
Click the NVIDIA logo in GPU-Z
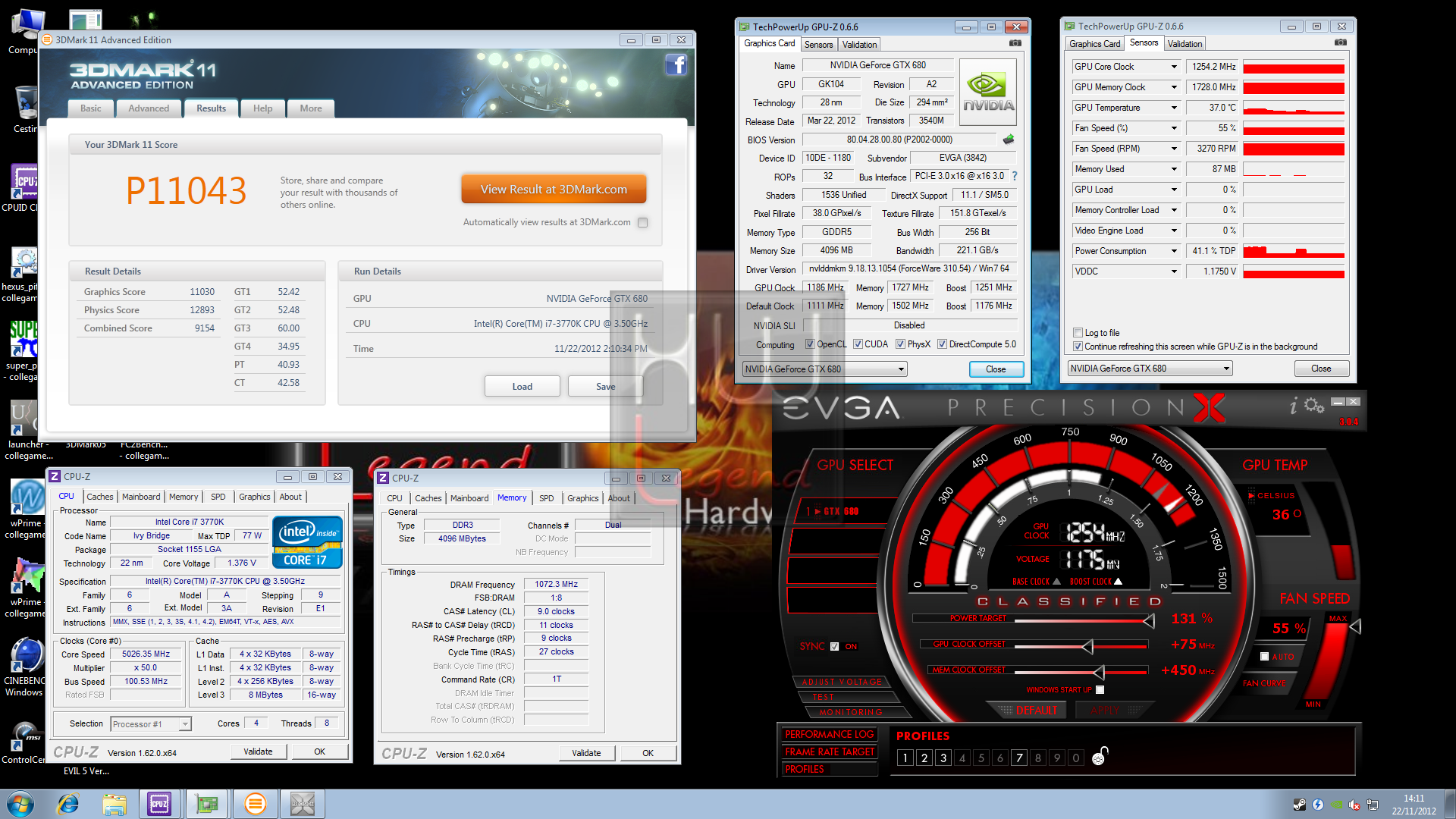(988, 93)
